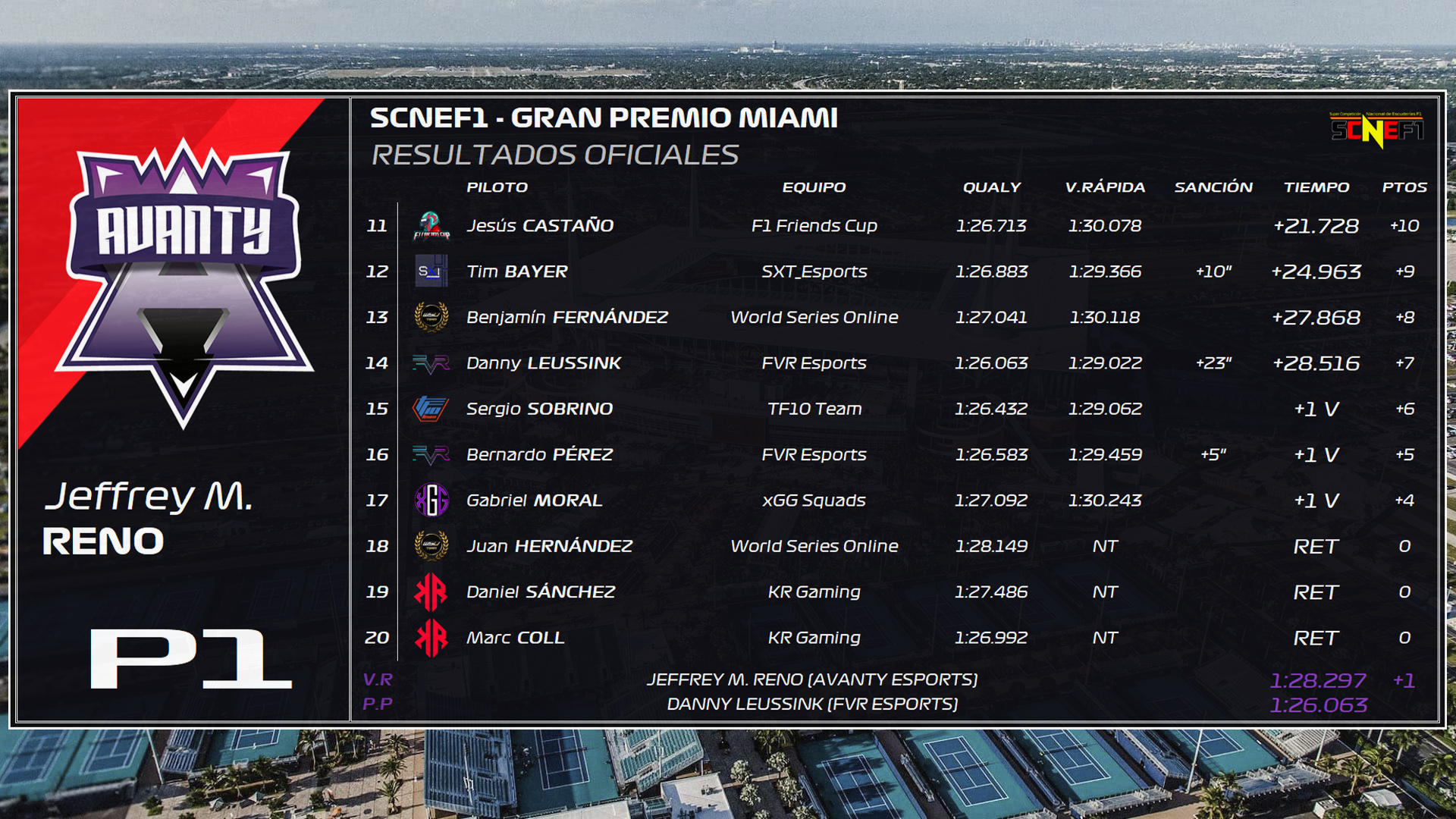The height and width of the screenshot is (819, 1456).
Task: Select the EQUIPO column header
Action: pyautogui.click(x=814, y=187)
